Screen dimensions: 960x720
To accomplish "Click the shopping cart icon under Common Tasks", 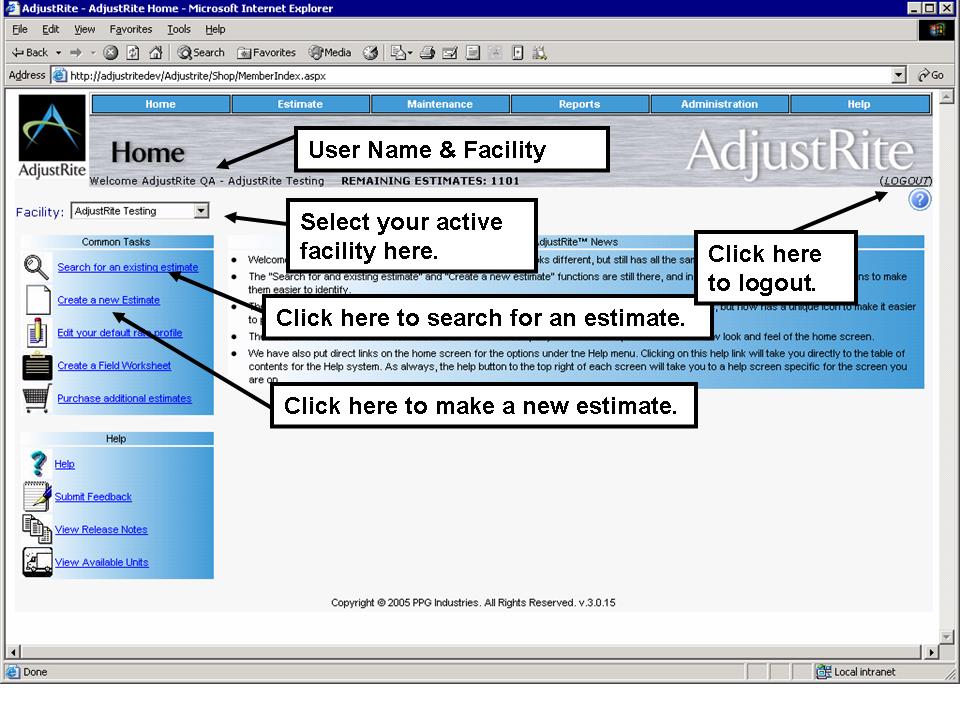I will pyautogui.click(x=37, y=399).
